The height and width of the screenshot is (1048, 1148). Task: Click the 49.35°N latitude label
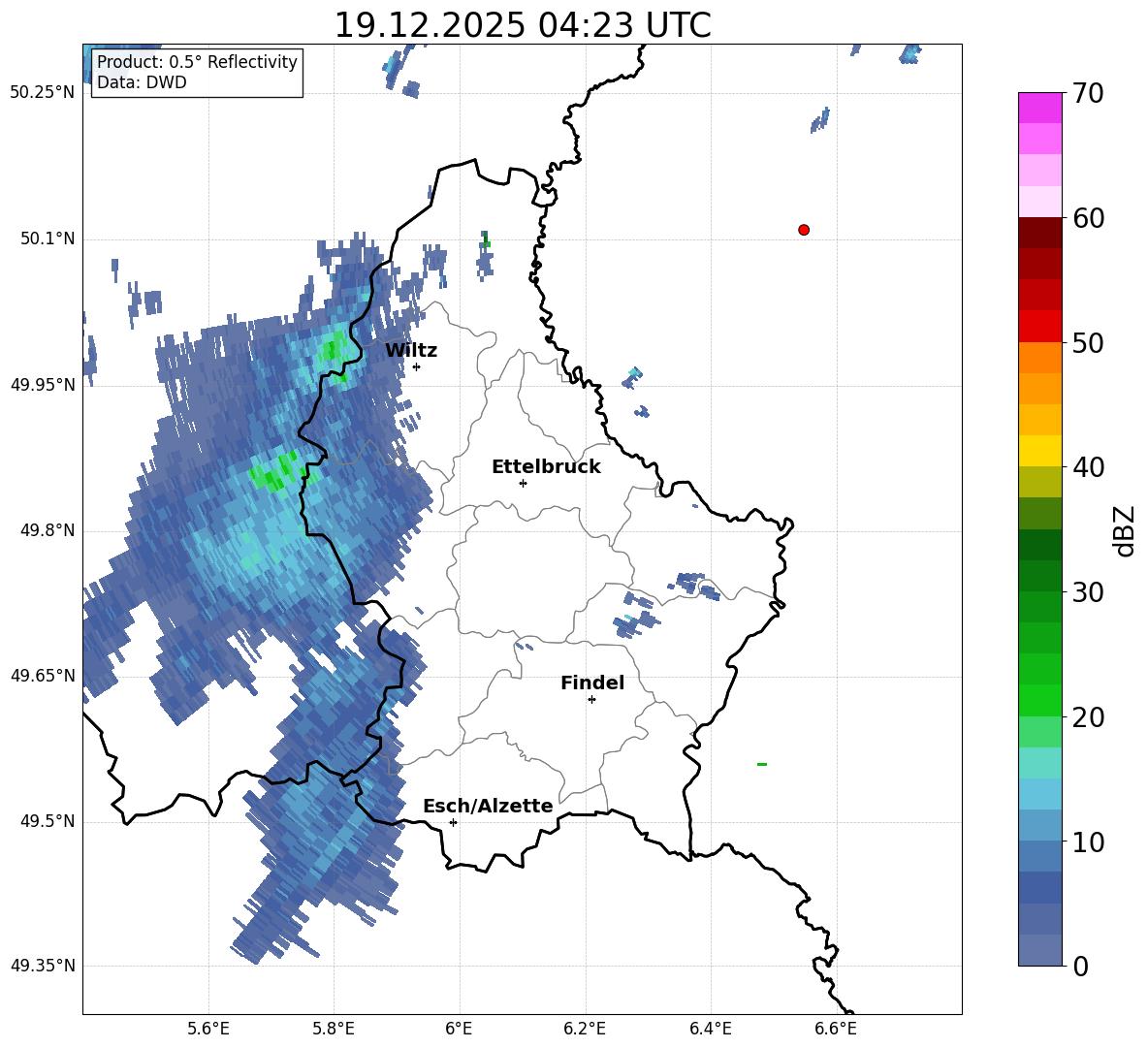[x=43, y=966]
